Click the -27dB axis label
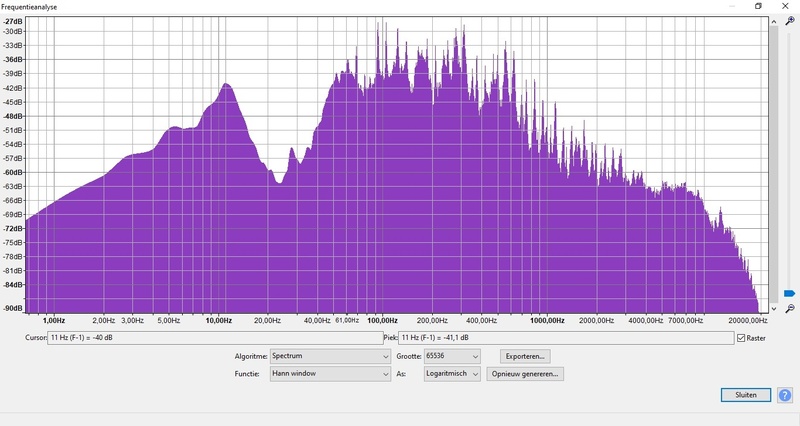Screen dimensions: 800x426 point(13,21)
